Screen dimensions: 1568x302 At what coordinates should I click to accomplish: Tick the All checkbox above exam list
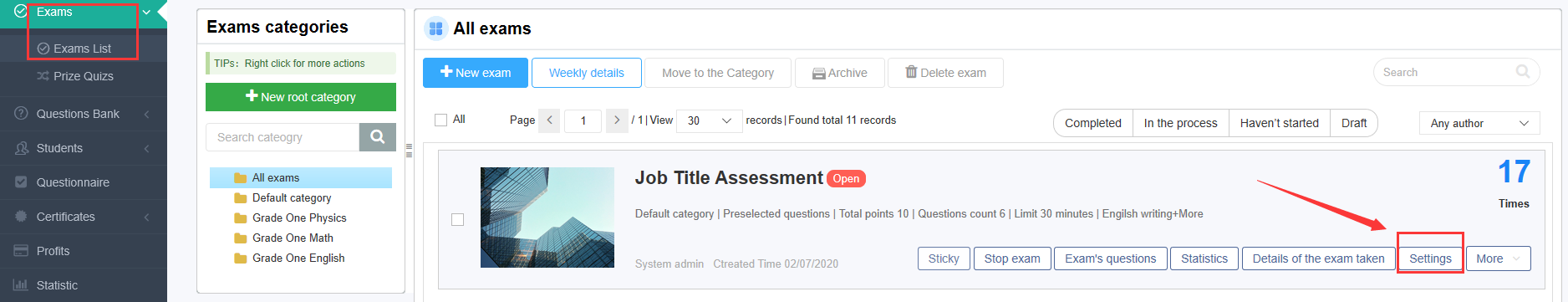point(441,120)
